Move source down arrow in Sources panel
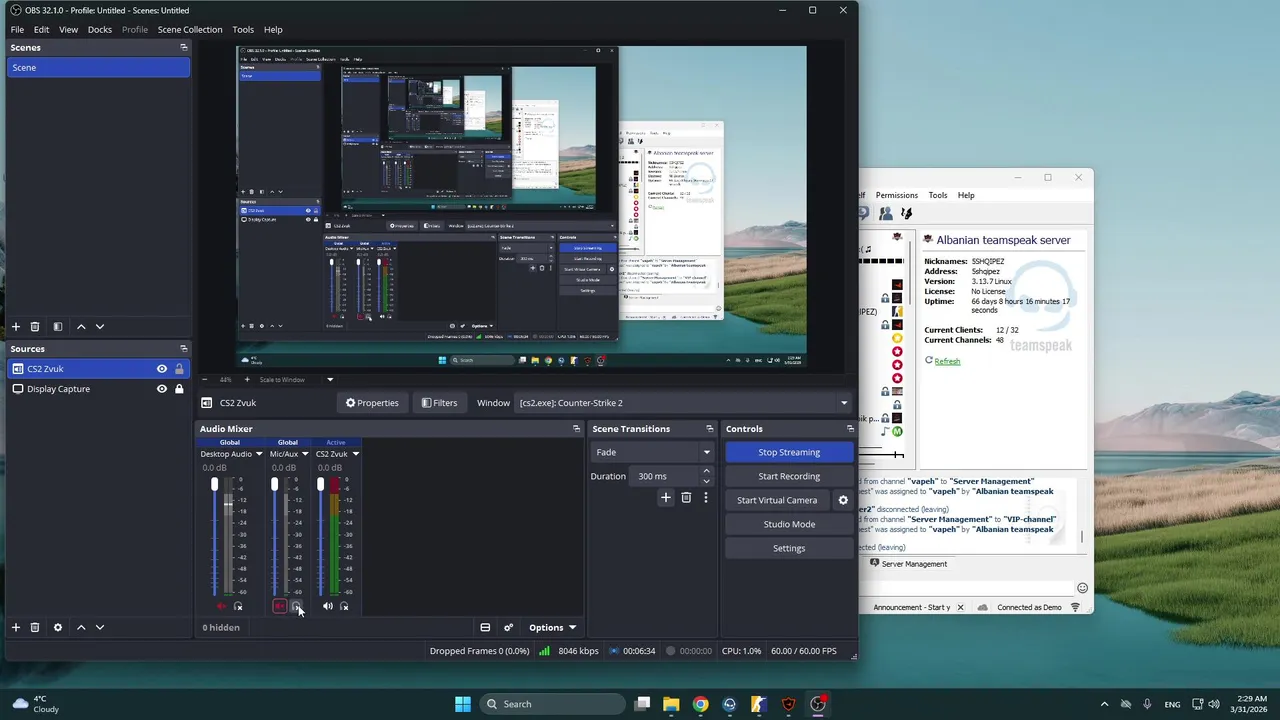The image size is (1280, 720). [99, 627]
